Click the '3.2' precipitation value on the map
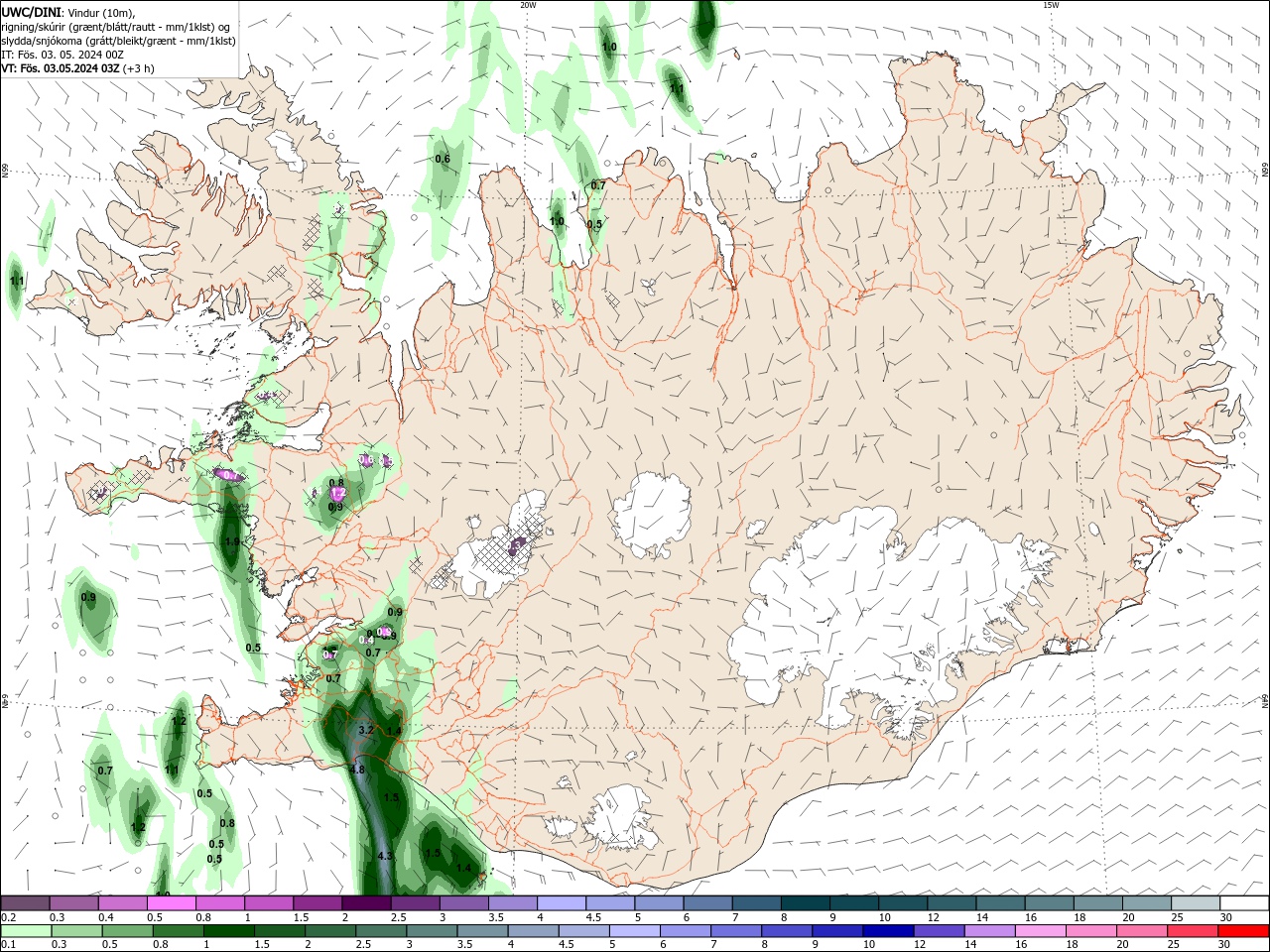 point(365,730)
